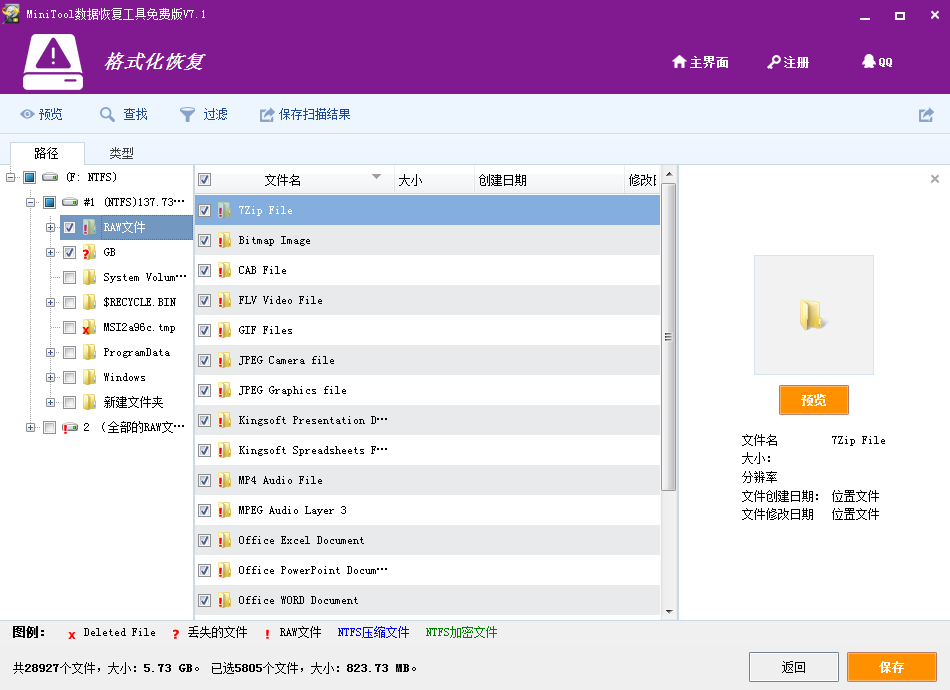This screenshot has width=950, height=690.
Task: Click the orange 预览 button in preview pane
Action: pos(813,400)
